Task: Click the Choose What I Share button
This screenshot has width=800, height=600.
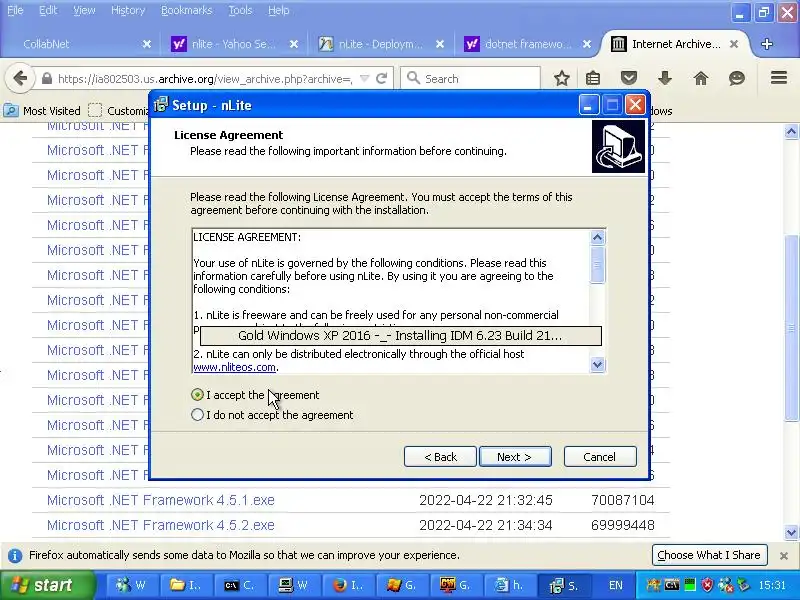Action: (709, 555)
